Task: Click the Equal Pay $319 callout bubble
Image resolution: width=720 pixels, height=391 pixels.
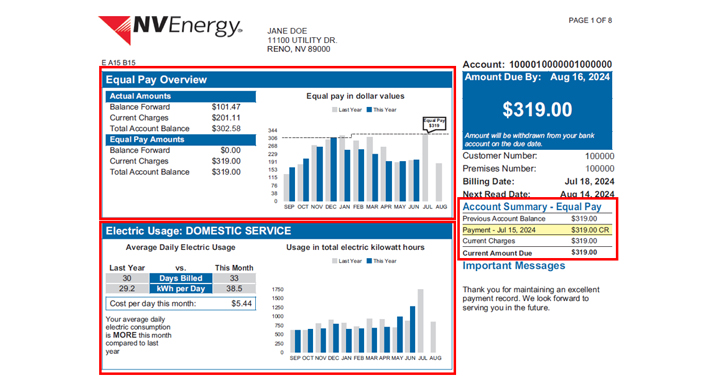Action: (x=434, y=124)
